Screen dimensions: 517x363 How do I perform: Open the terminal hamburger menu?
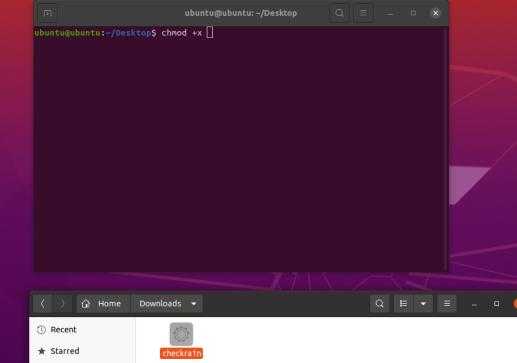pos(363,13)
